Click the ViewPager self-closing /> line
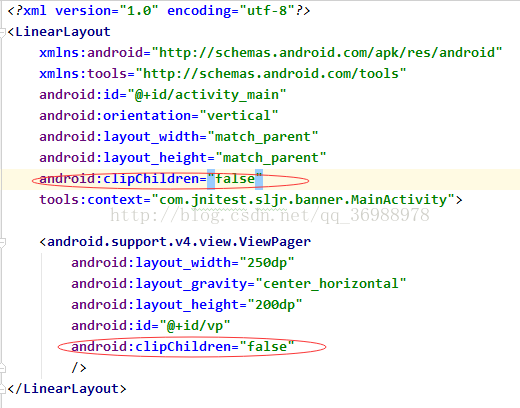520x408 pixels. point(79,368)
